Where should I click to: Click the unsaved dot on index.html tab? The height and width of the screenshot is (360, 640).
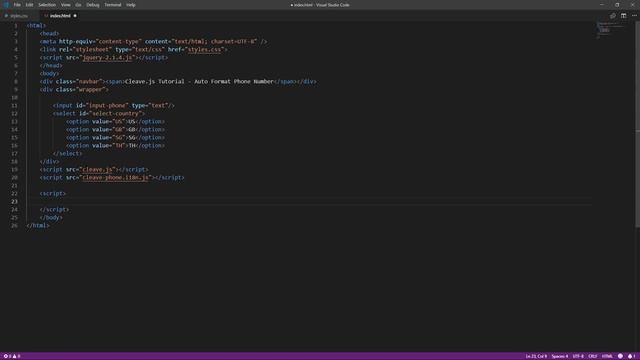[75, 16]
